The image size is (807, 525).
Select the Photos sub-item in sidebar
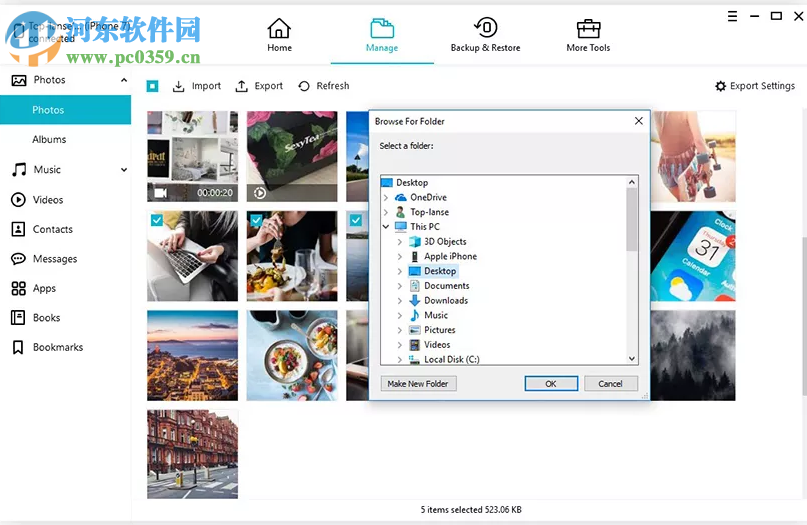[x=65, y=110]
